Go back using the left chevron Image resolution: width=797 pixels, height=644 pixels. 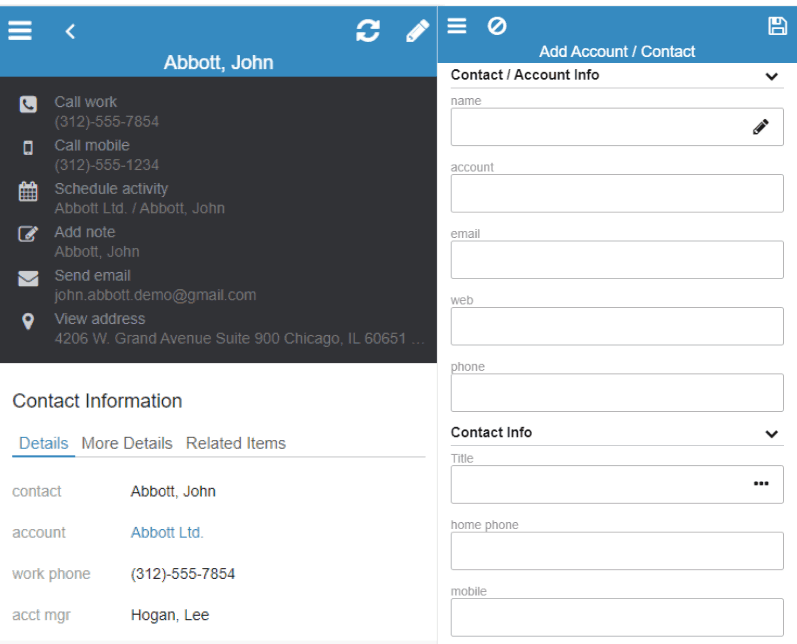point(70,32)
